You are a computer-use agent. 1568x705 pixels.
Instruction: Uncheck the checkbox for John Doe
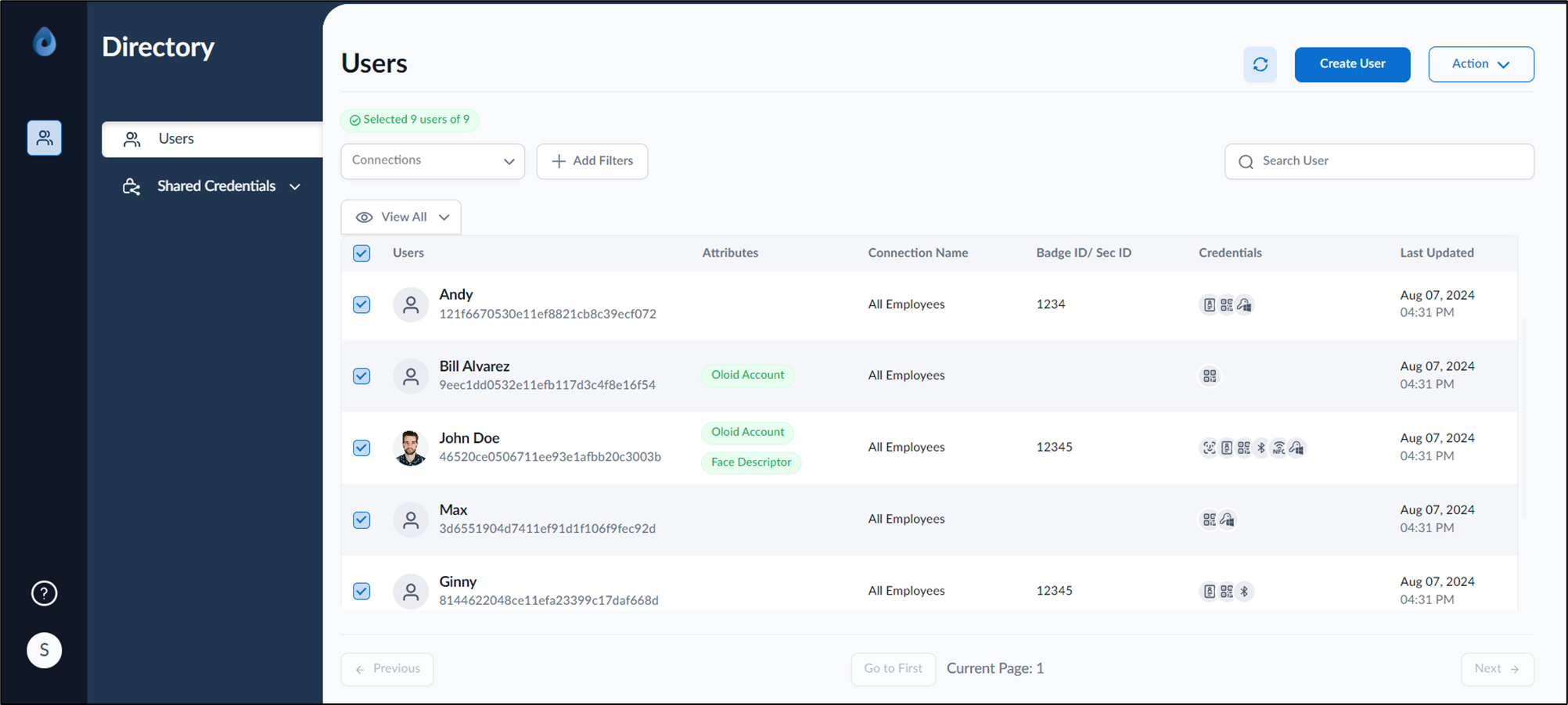[361, 448]
